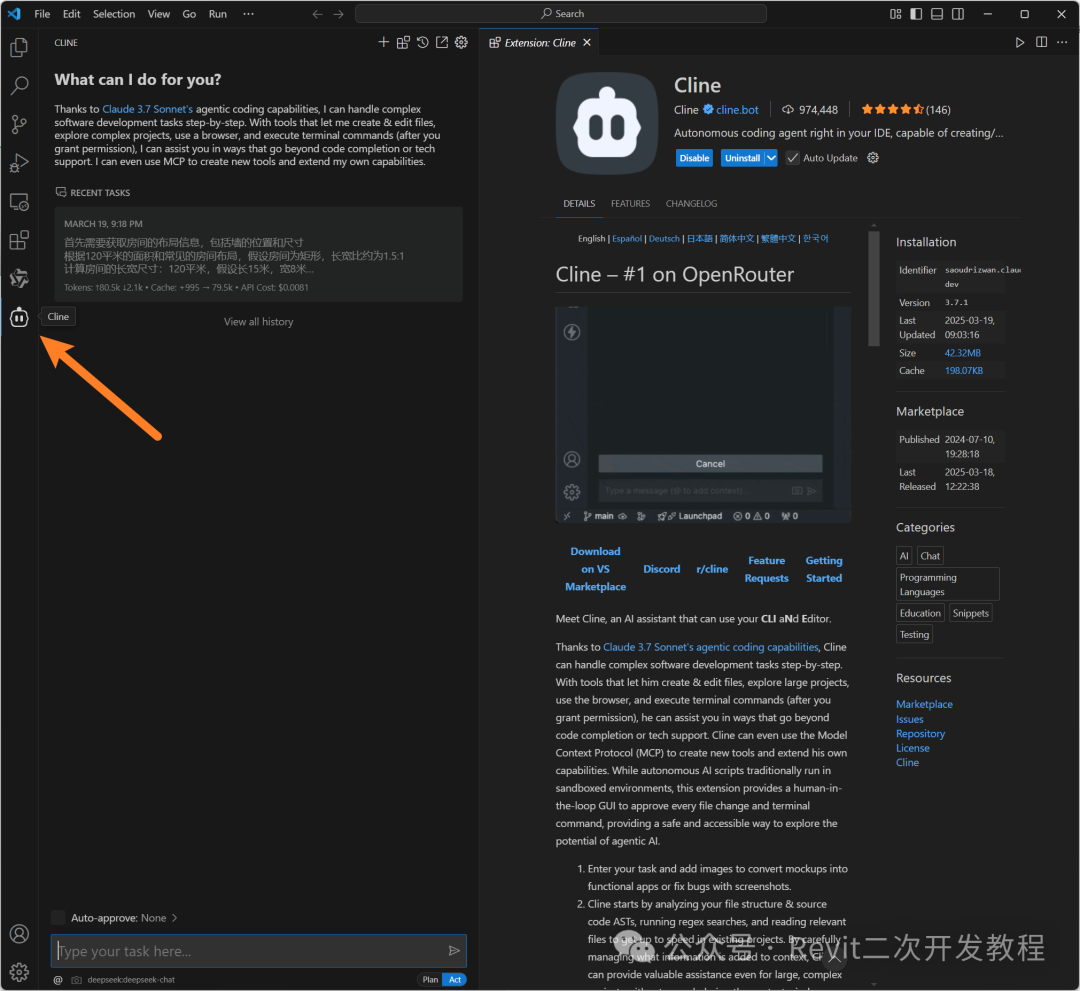Image resolution: width=1080 pixels, height=991 pixels.
Task: Open View all history link
Action: point(258,322)
